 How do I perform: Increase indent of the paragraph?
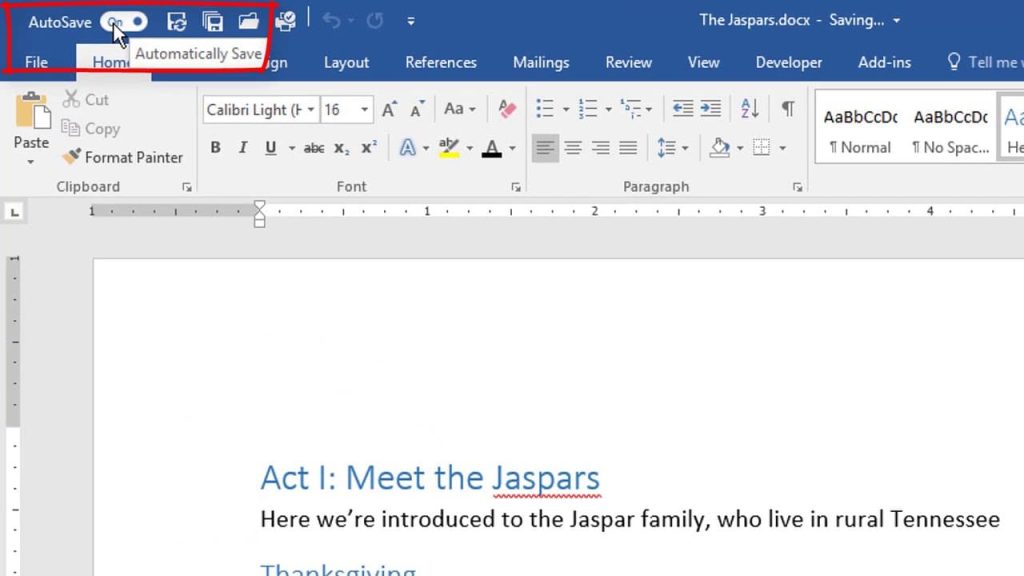[711, 108]
